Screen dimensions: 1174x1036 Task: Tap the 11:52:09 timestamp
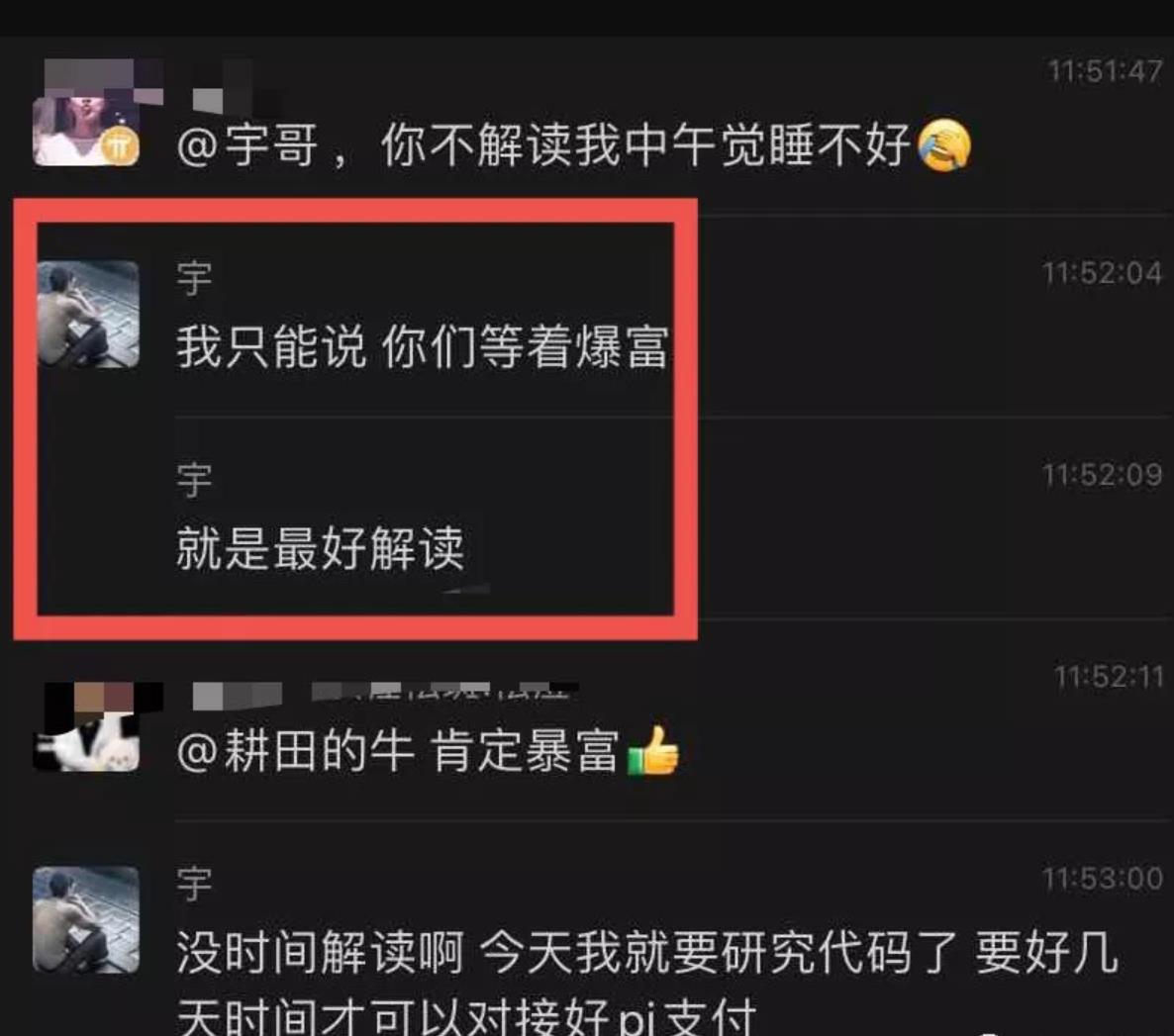coord(1102,475)
